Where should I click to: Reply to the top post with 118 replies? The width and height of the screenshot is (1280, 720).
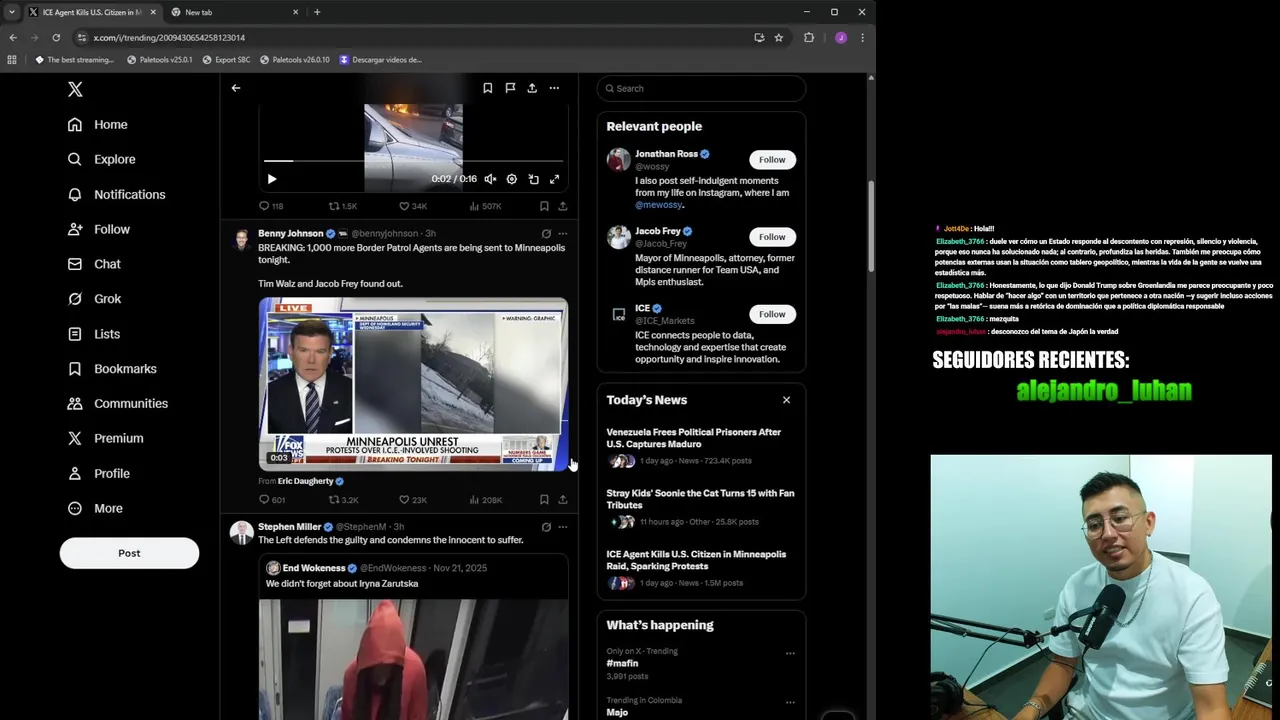click(271, 206)
